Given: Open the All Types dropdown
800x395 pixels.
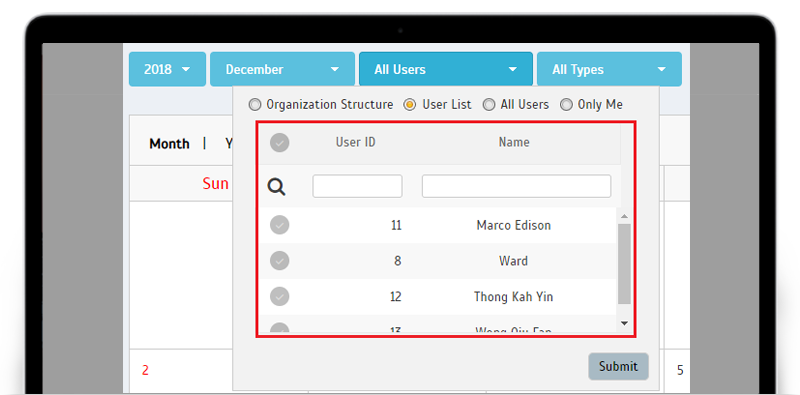Looking at the screenshot, I should [x=609, y=69].
